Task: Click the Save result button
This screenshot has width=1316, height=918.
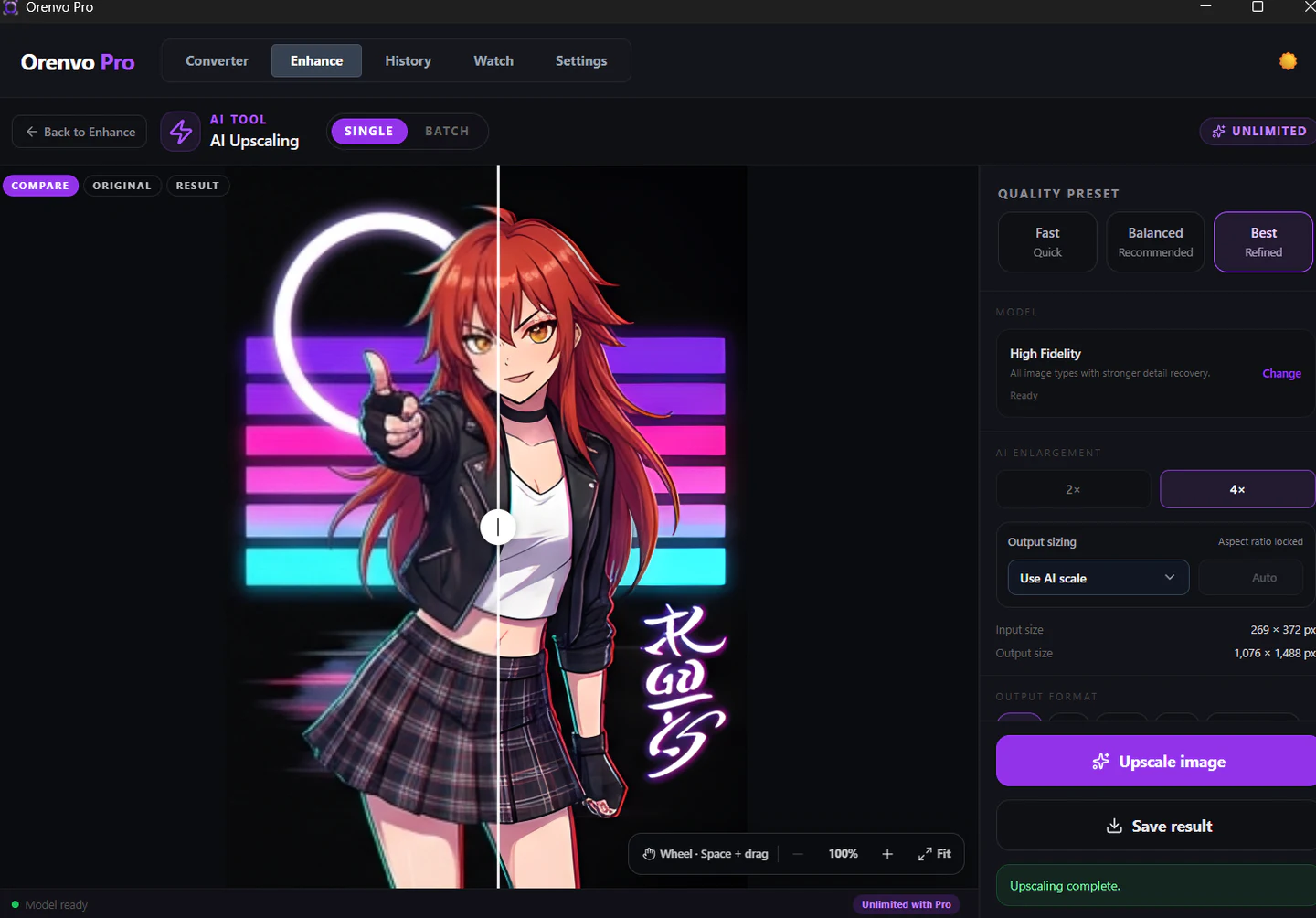Action: [x=1157, y=826]
